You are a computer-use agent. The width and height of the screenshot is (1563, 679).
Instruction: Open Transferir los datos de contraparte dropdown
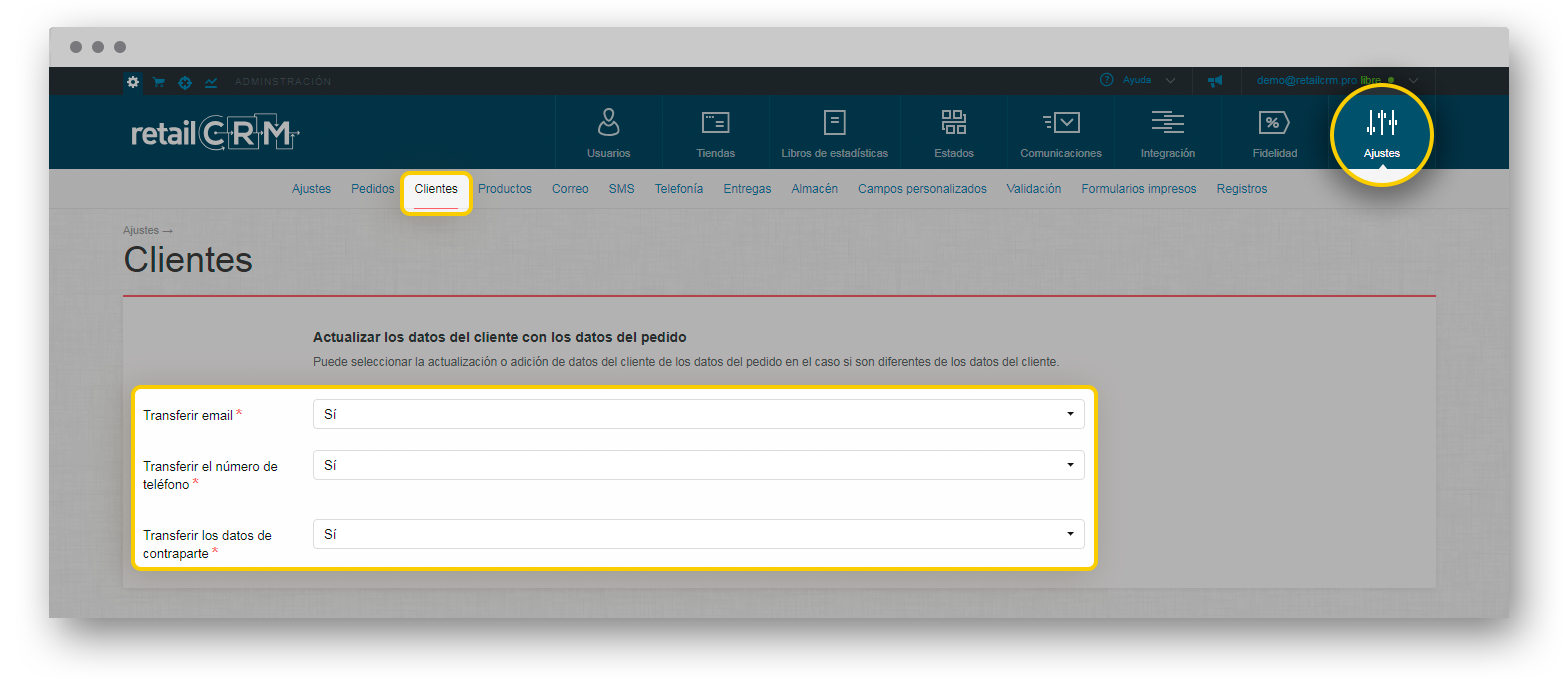(x=698, y=534)
